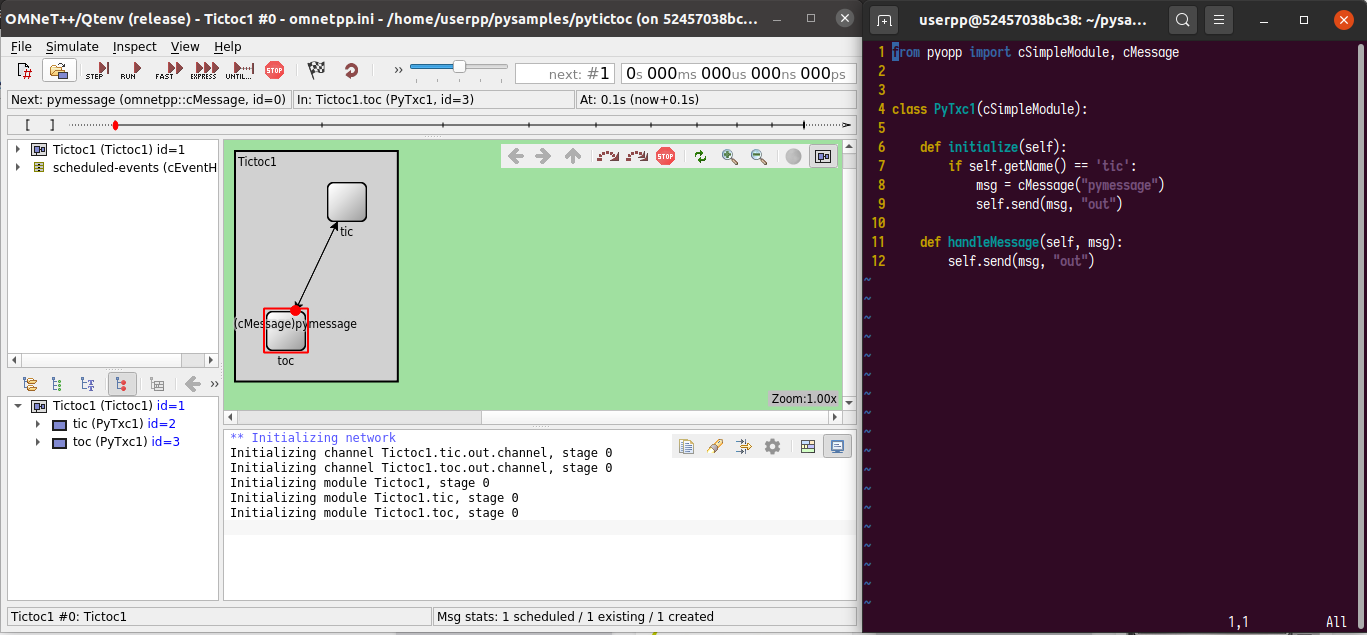Expand the tic (PyTxc1) tree node

tap(38, 424)
